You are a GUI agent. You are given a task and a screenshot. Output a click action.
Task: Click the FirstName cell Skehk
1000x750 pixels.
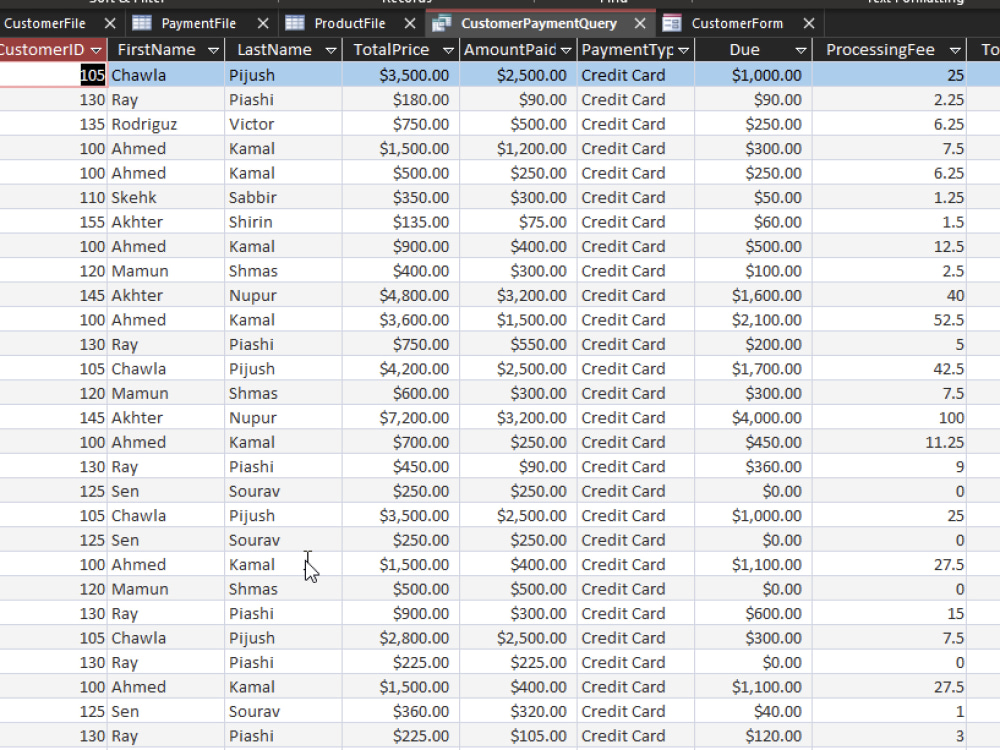(166, 198)
